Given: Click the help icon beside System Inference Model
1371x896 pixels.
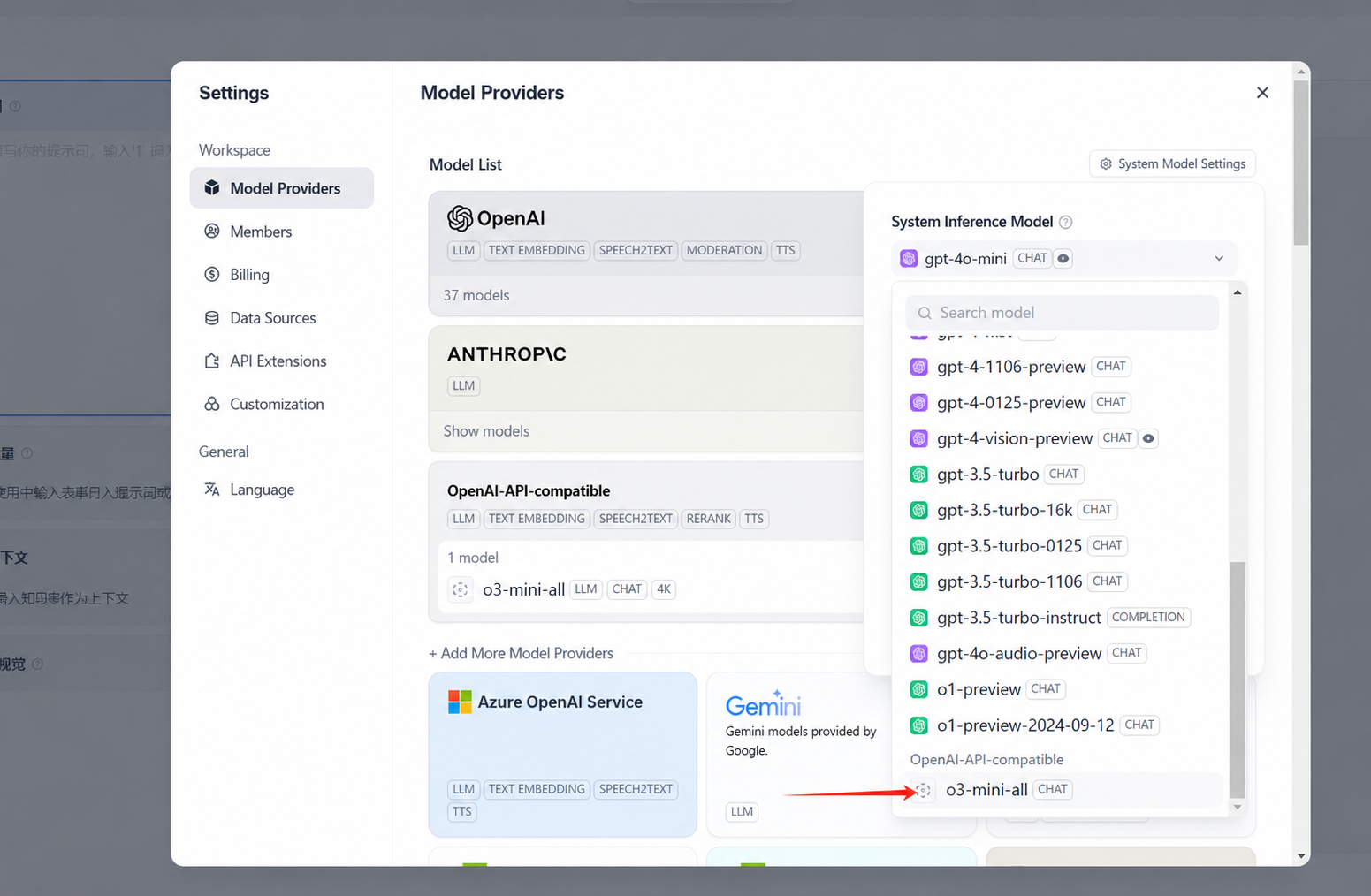Looking at the screenshot, I should pos(1065,222).
